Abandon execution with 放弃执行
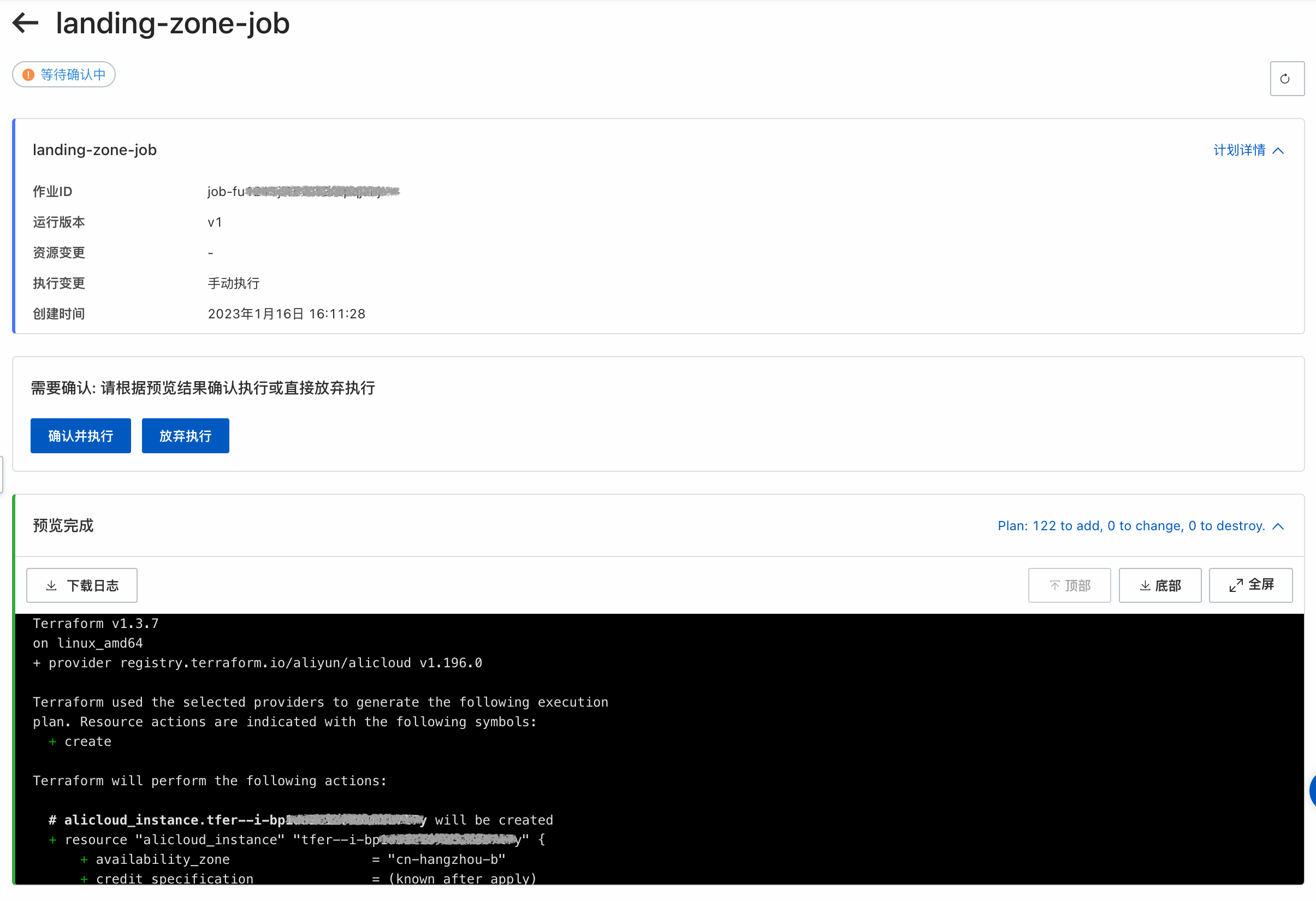The width and height of the screenshot is (1316, 901). coord(185,436)
